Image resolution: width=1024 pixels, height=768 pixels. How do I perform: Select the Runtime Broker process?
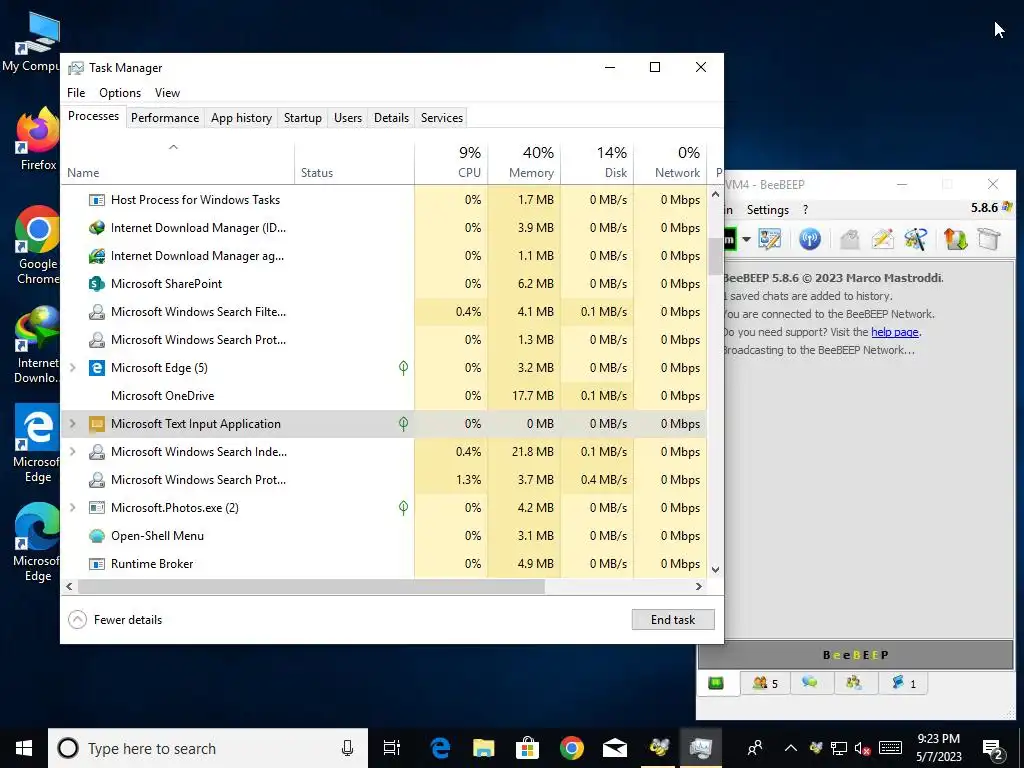383,564
